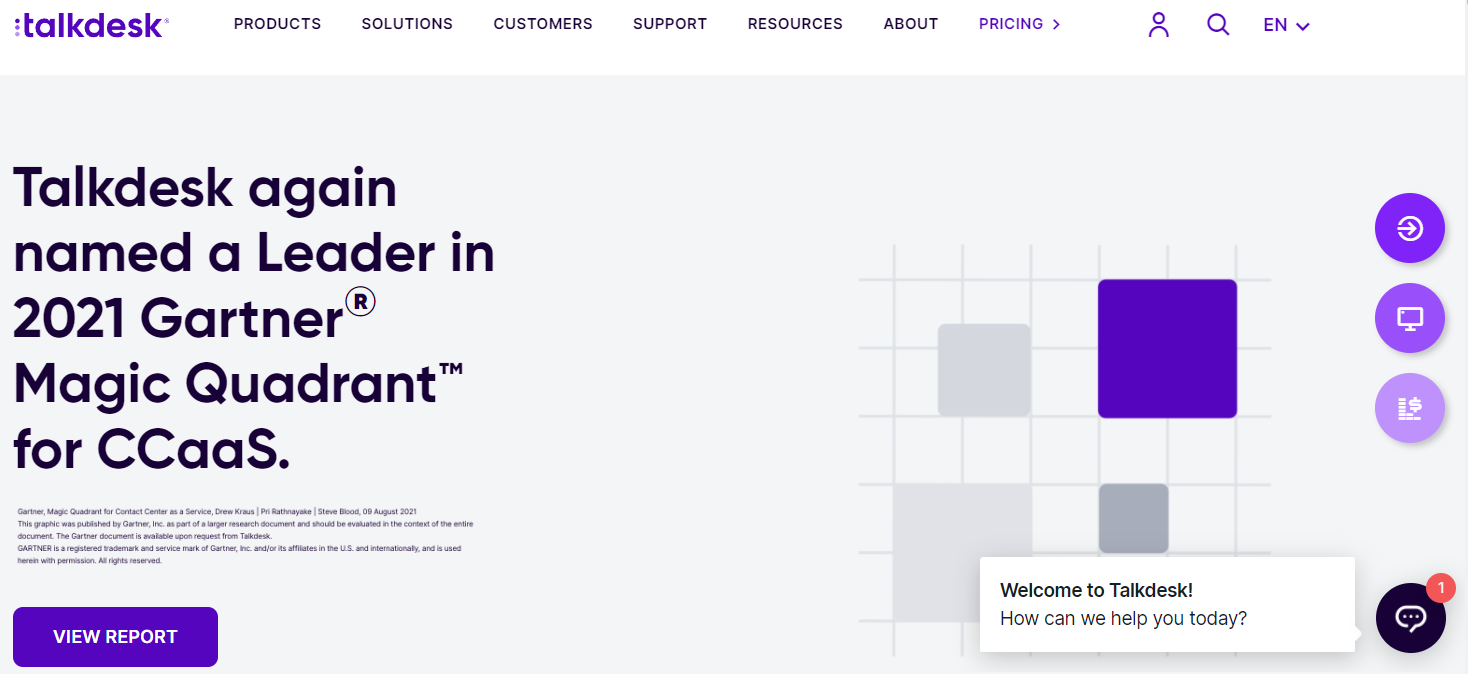Click the Gartner citation disclaimer text
Viewport: 1468px width, 674px height.
click(x=245, y=536)
